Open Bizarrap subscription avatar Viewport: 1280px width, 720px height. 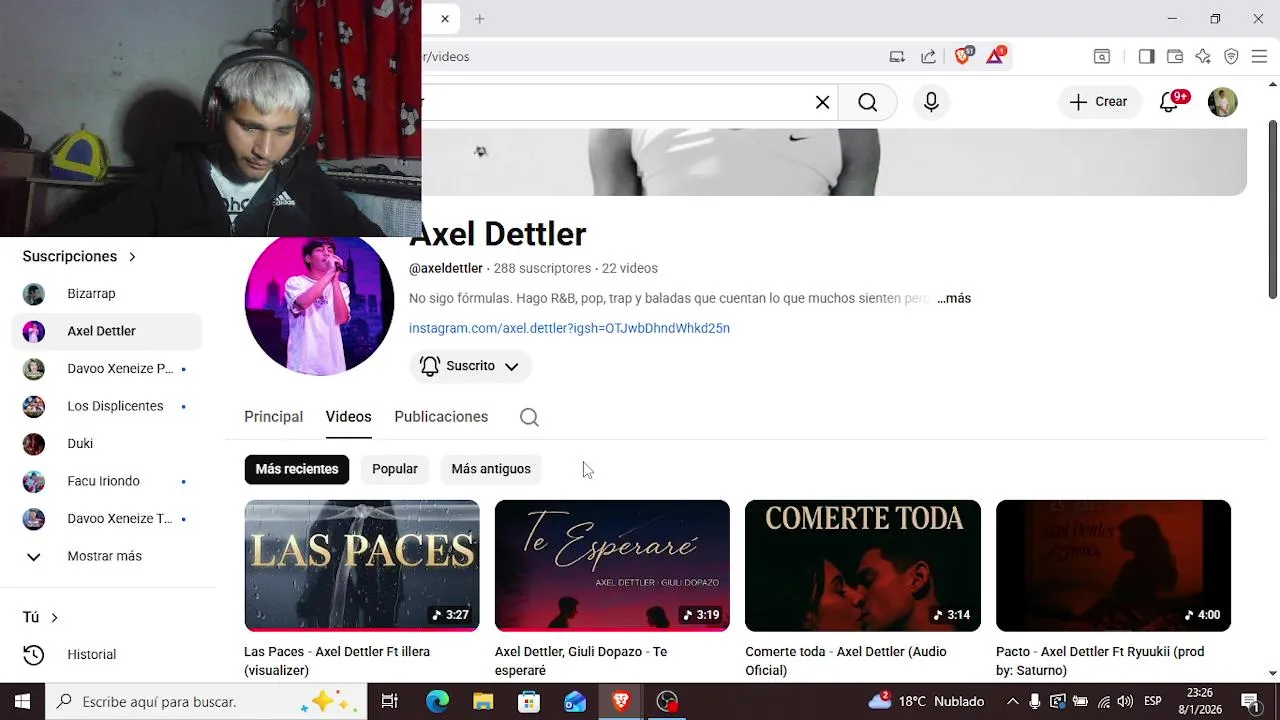(34, 294)
